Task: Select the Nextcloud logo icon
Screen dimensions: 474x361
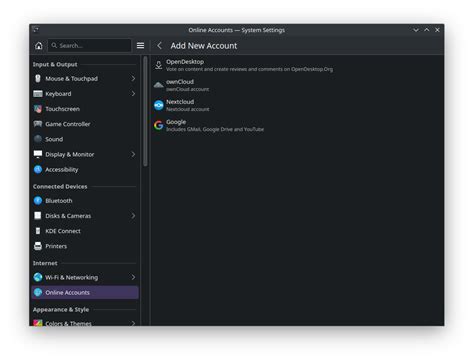Action: tap(159, 105)
